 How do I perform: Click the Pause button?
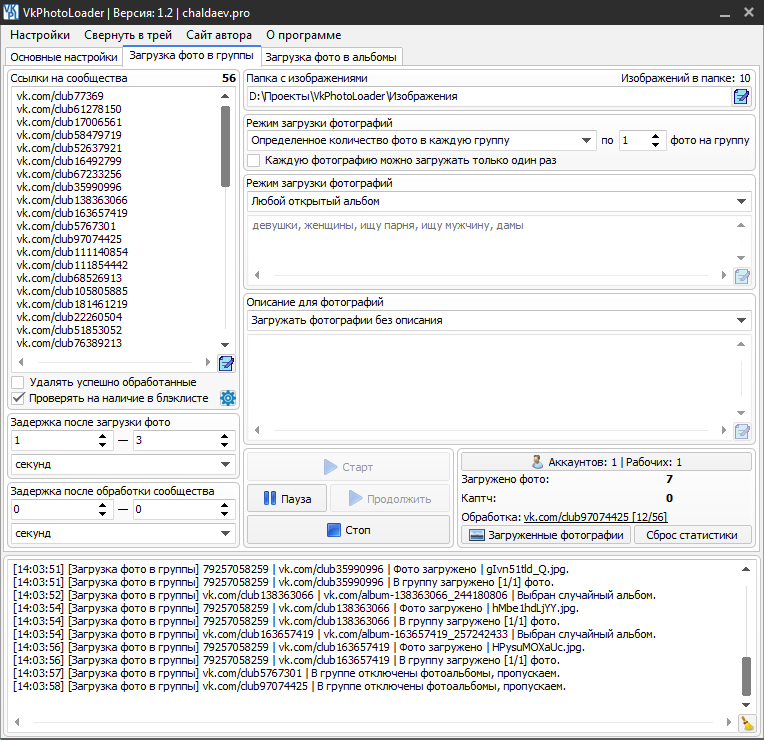point(286,499)
